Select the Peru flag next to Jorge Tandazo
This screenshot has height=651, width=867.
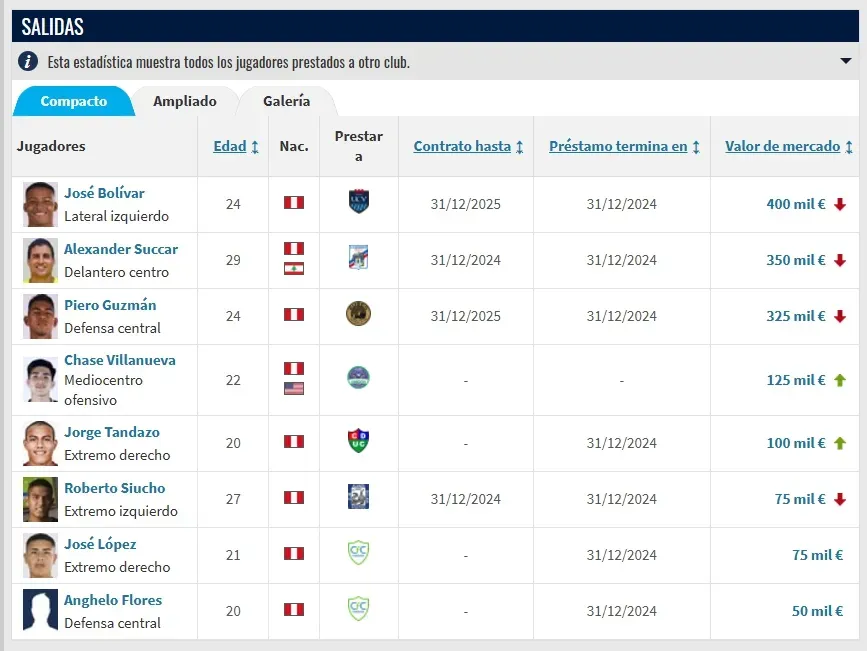click(293, 443)
